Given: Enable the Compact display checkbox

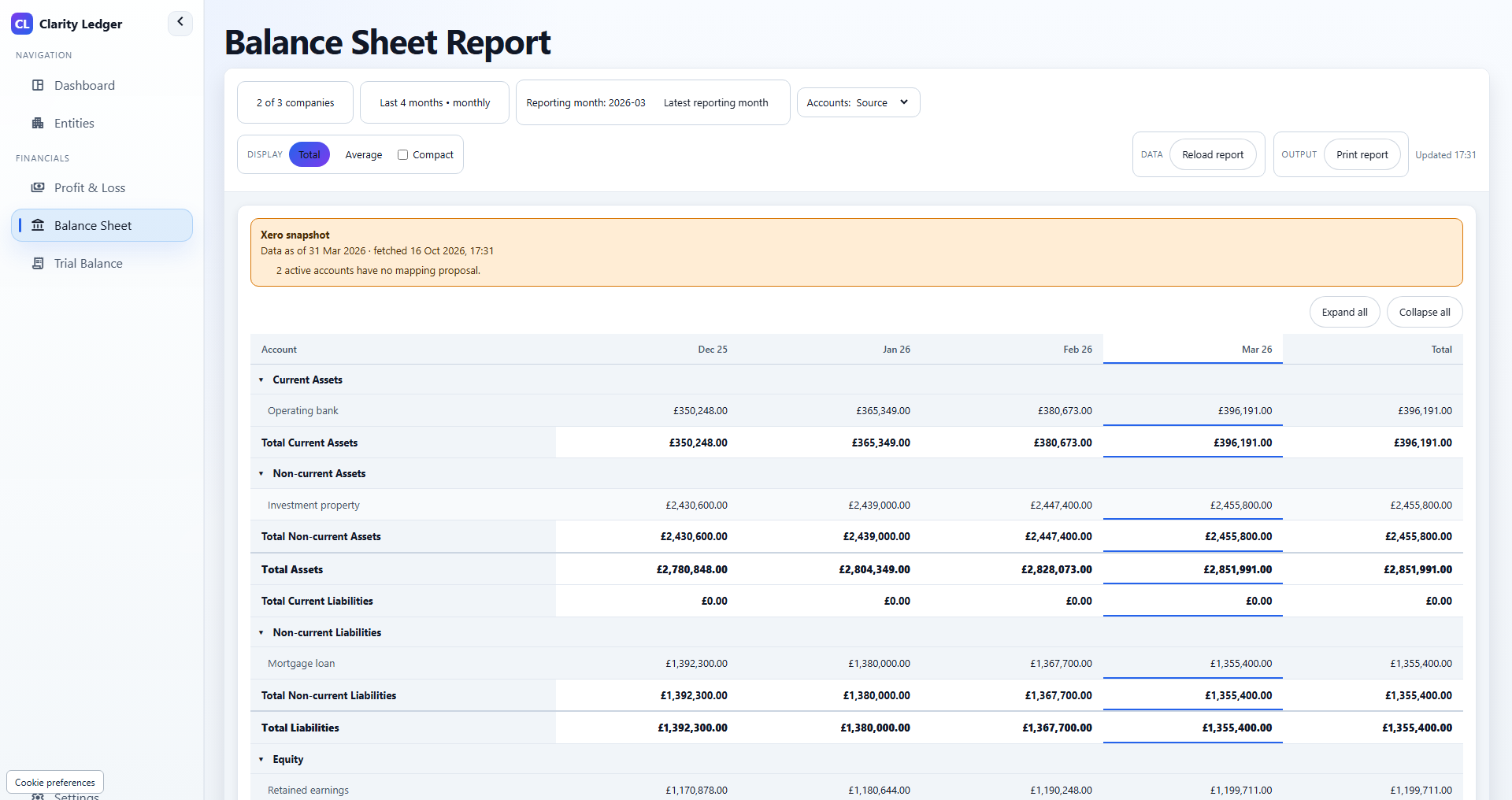Looking at the screenshot, I should tap(402, 155).
